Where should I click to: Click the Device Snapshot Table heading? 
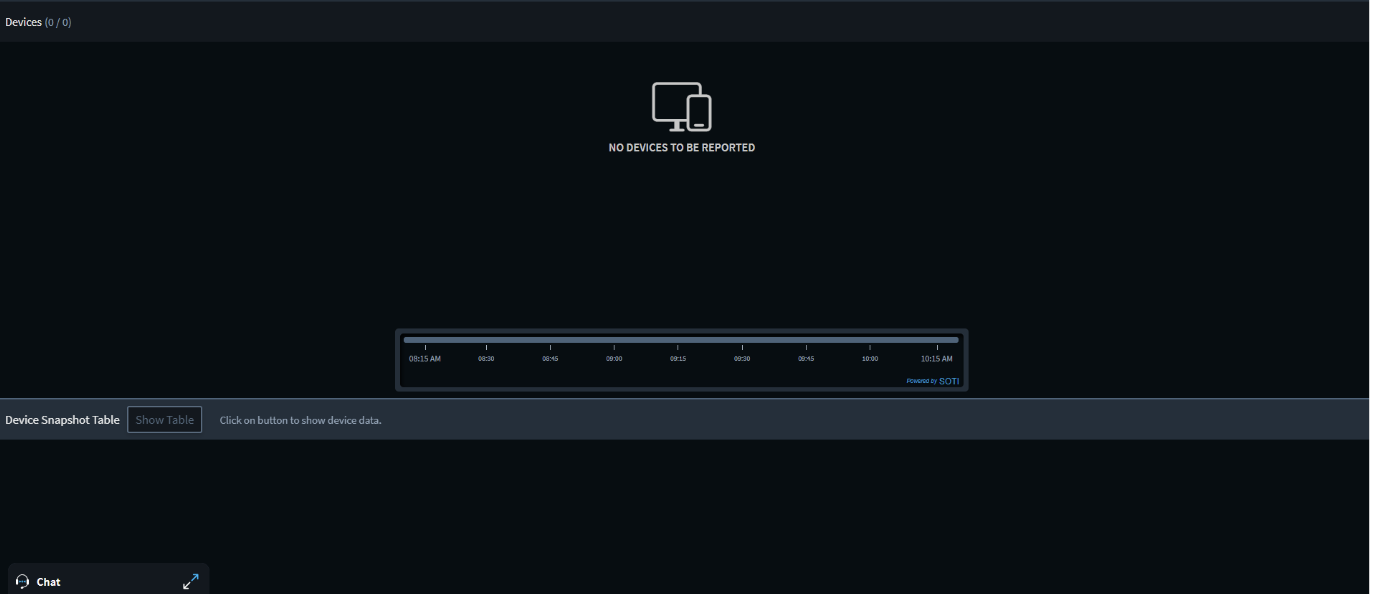point(62,420)
